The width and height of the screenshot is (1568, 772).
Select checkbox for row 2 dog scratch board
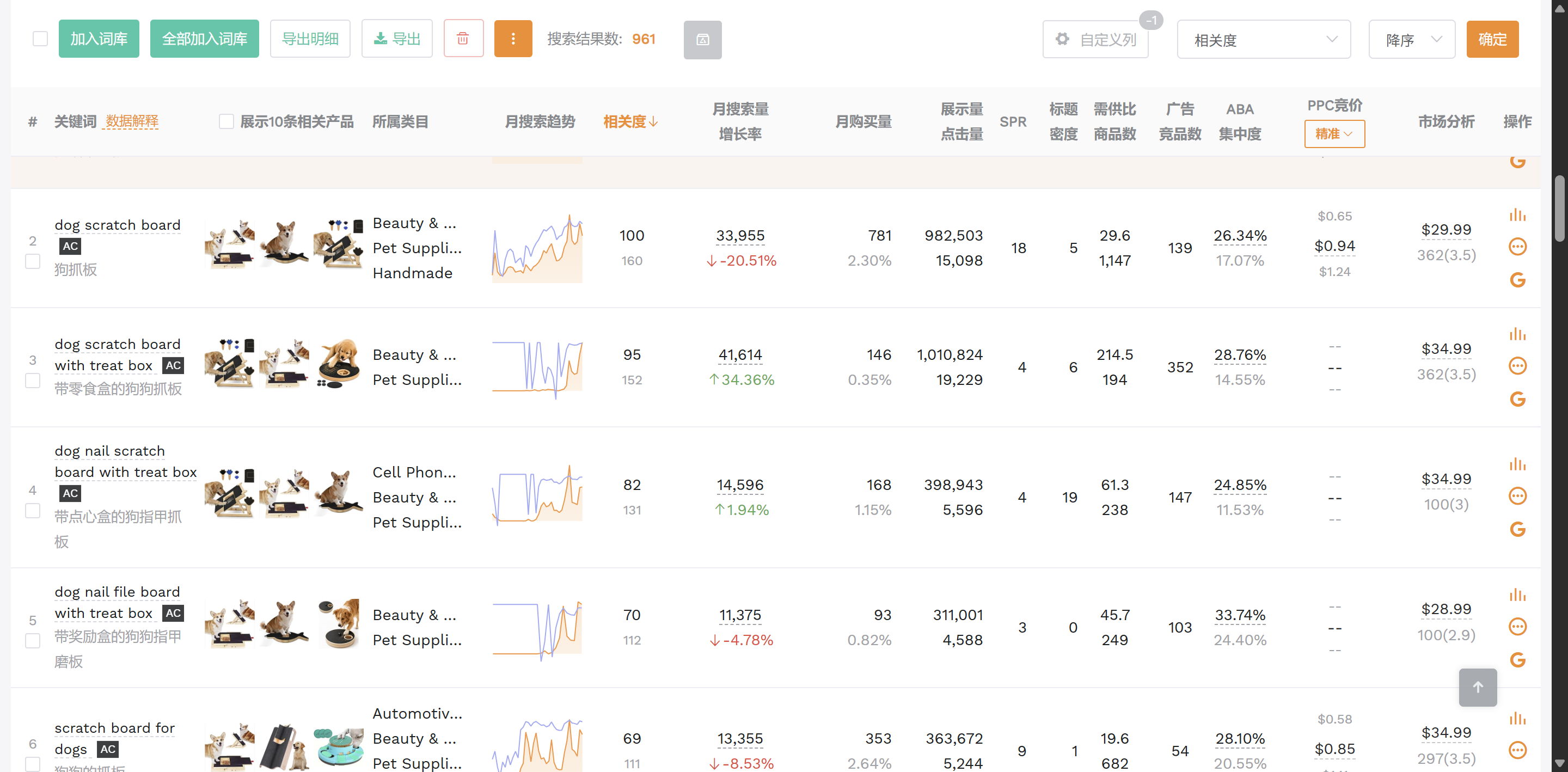33,262
